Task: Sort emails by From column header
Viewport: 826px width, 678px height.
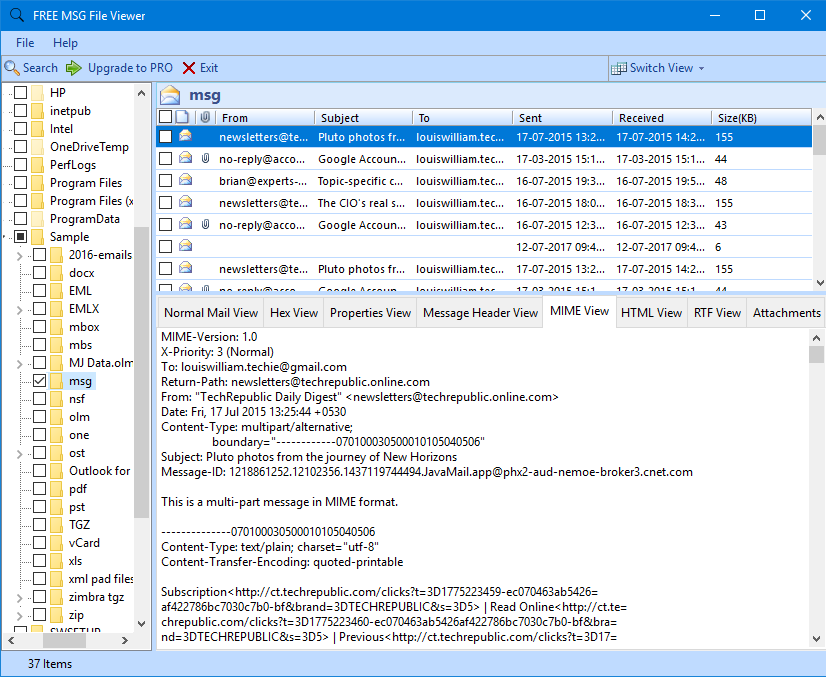Action: click(266, 117)
